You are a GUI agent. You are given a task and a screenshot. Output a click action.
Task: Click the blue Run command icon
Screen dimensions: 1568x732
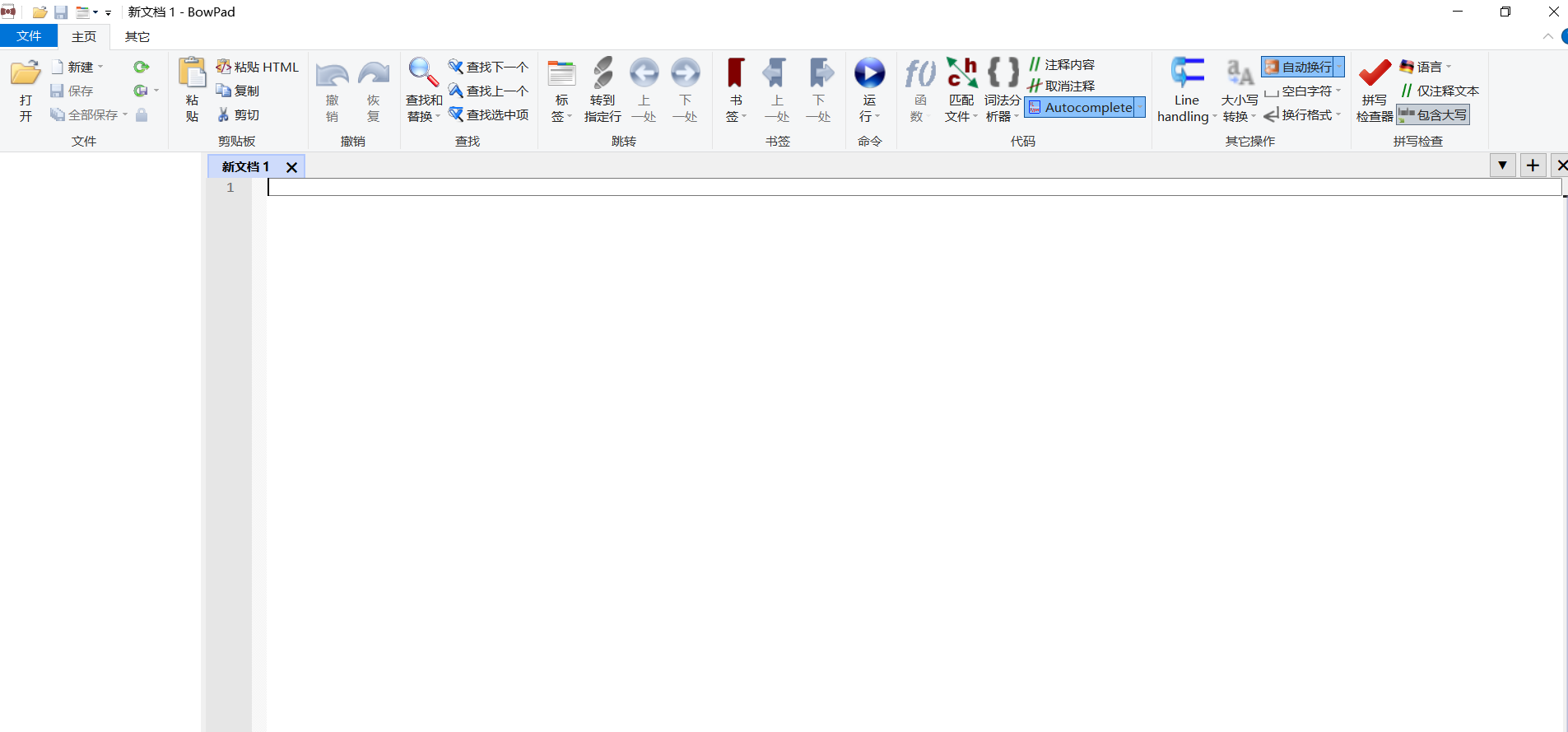coord(869,74)
